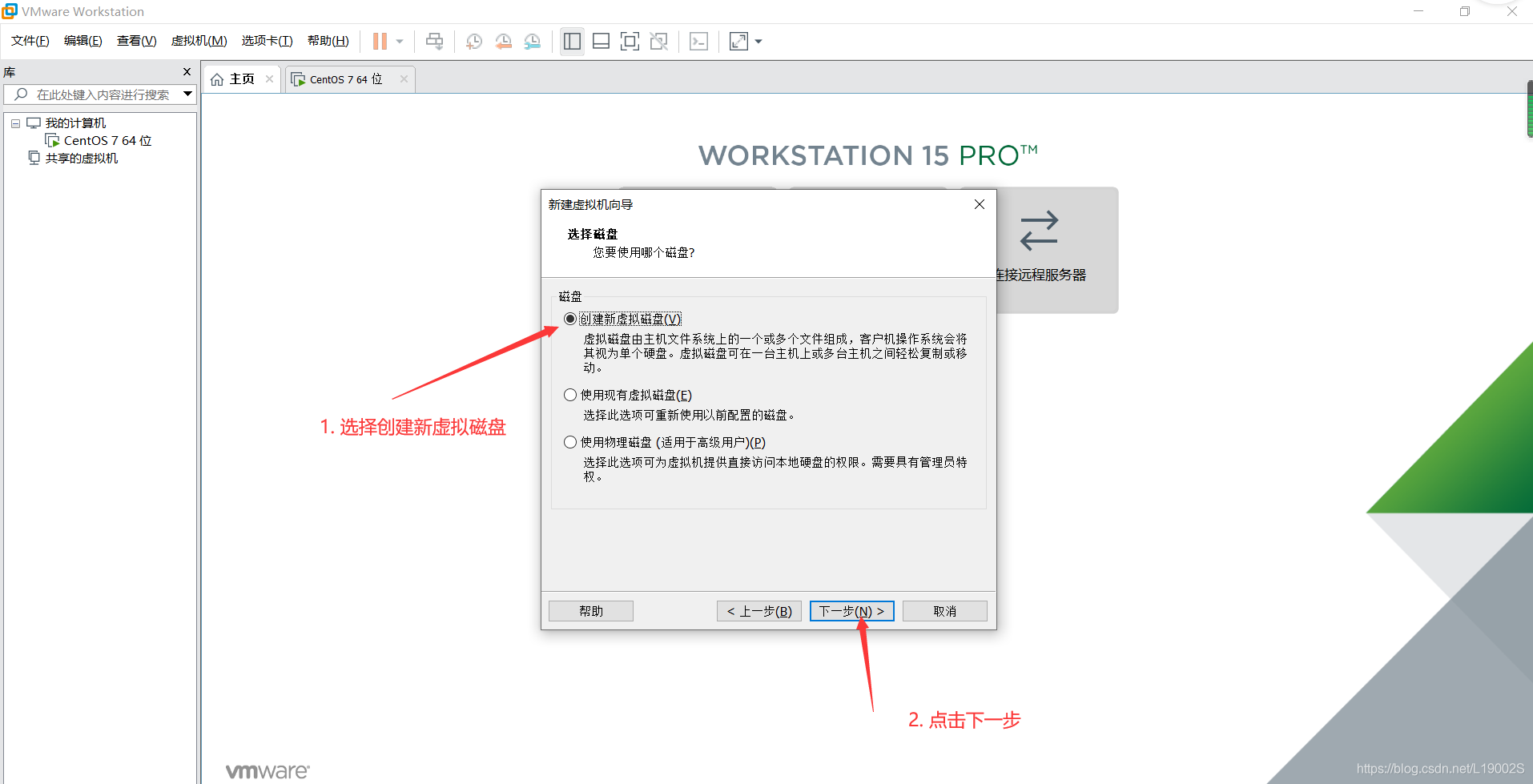Click the 连接远程服务器 tile
1533x784 pixels.
point(1057,250)
